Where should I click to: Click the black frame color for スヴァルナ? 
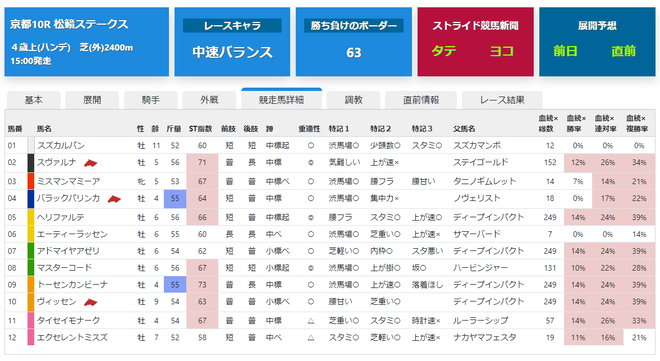click(x=31, y=163)
